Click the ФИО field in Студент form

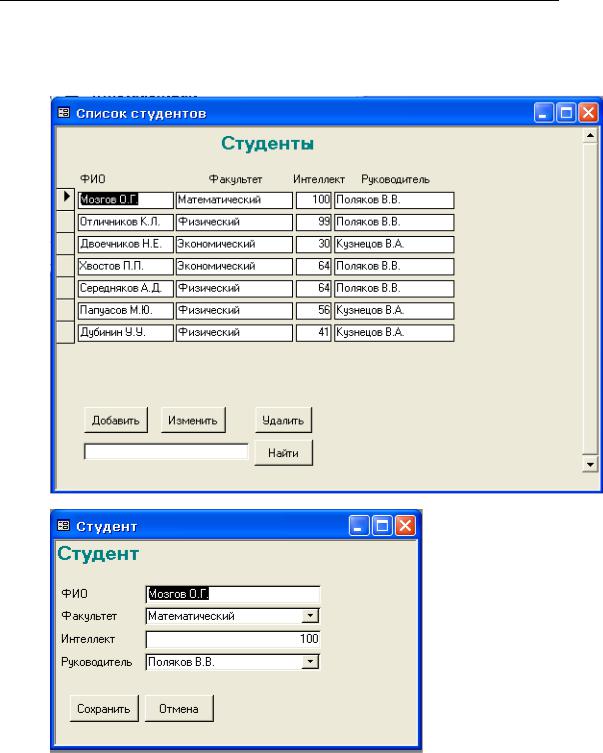233,594
